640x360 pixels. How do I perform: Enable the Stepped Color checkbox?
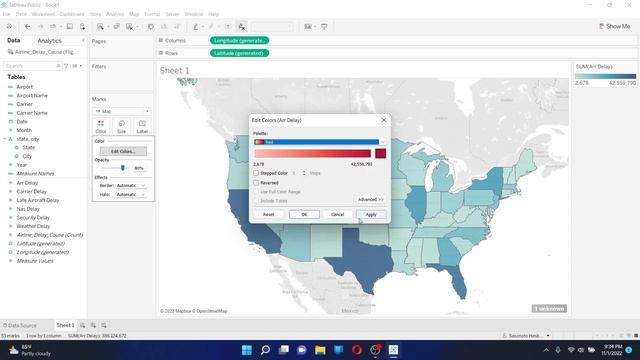pyautogui.click(x=256, y=173)
